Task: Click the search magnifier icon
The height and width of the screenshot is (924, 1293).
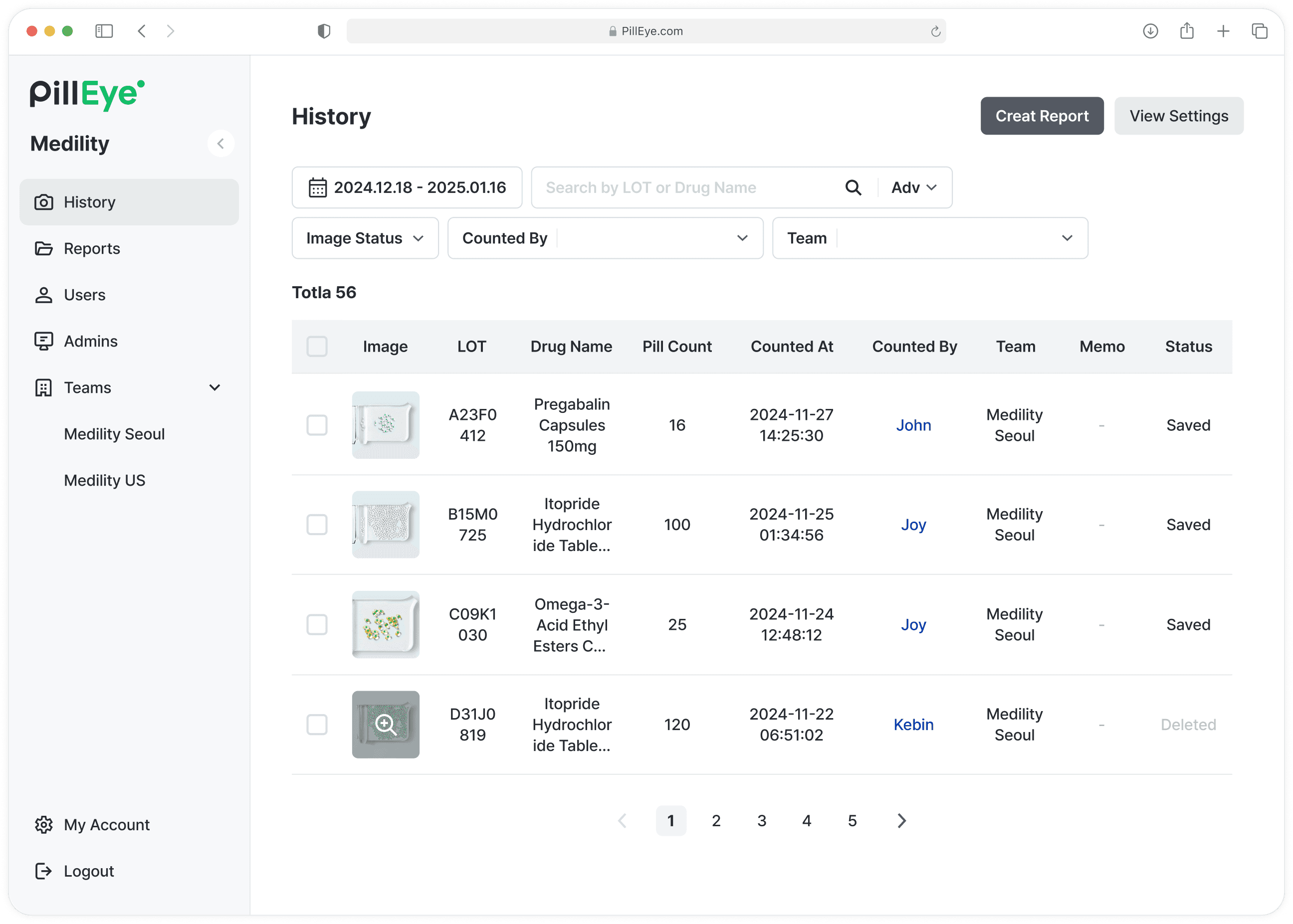Action: click(x=853, y=188)
